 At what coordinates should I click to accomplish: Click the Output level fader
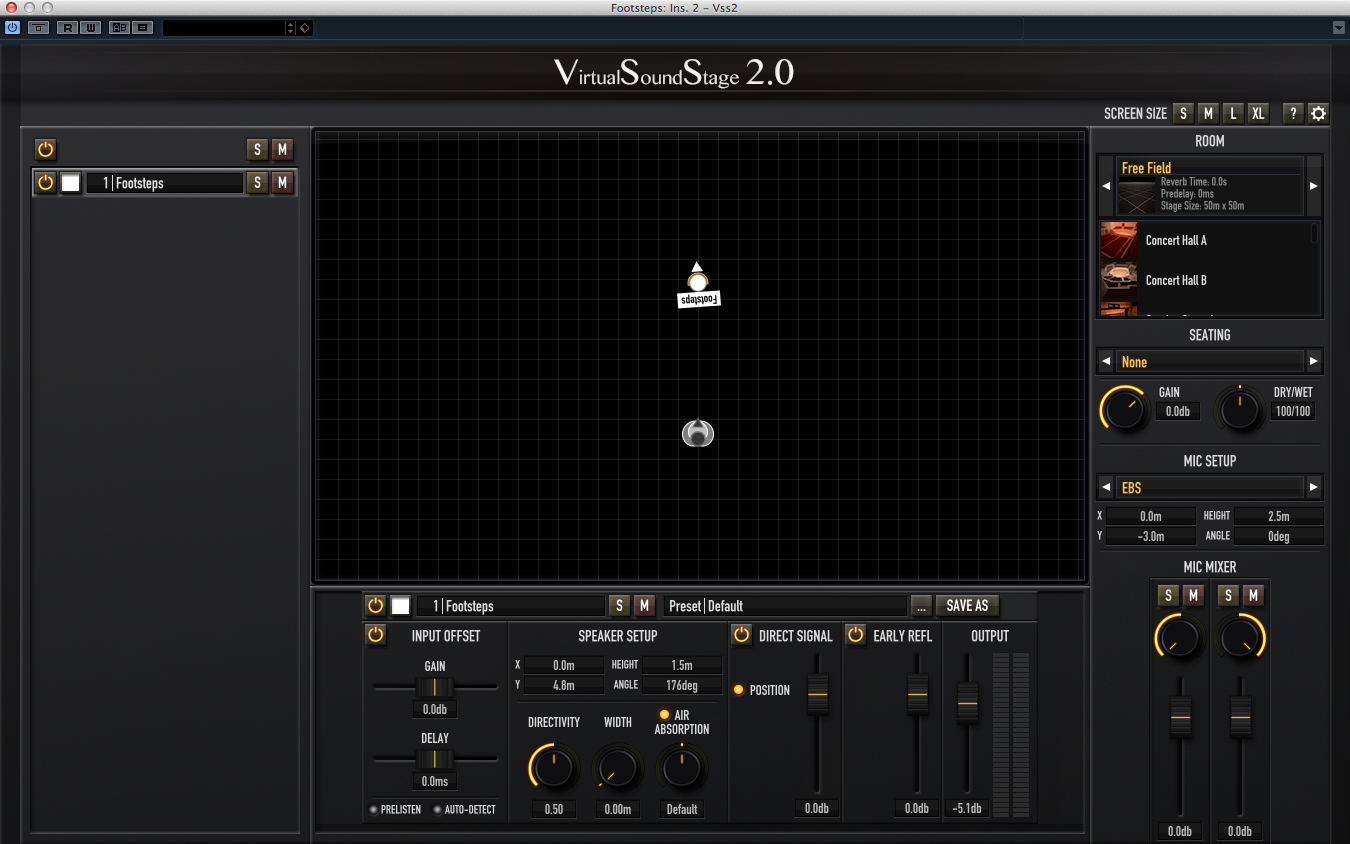[x=967, y=703]
